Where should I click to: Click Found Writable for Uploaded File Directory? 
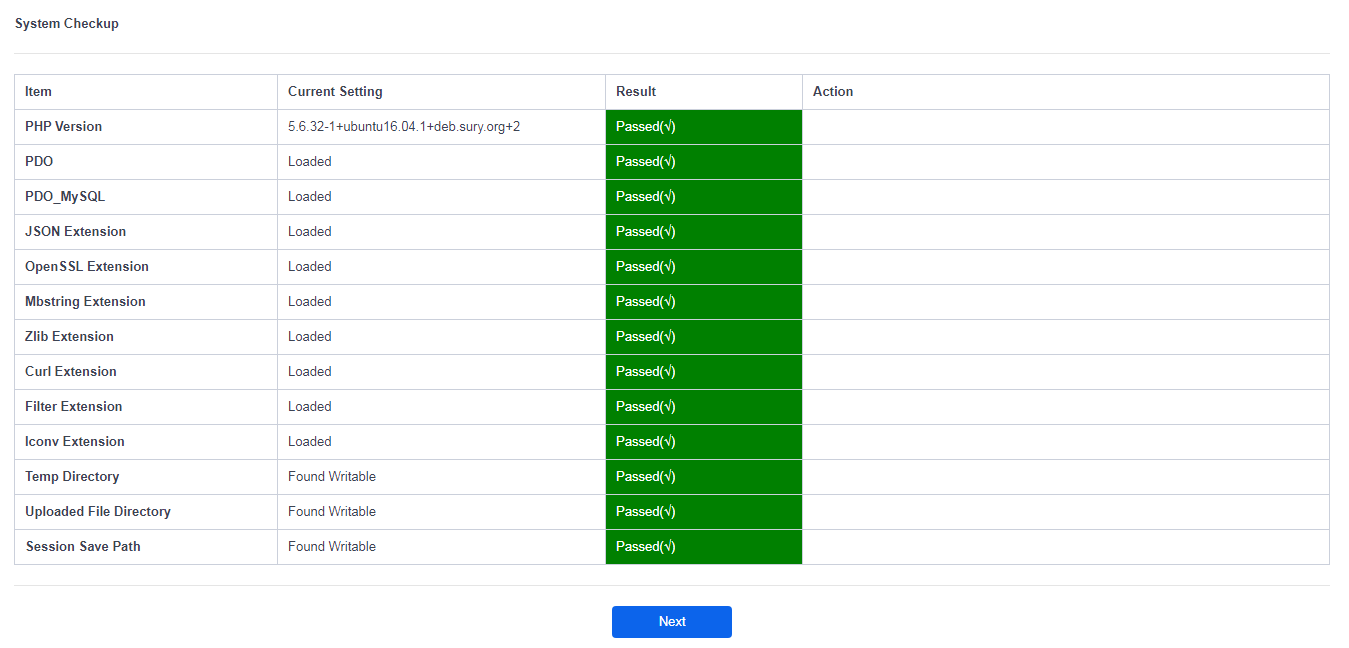click(332, 511)
